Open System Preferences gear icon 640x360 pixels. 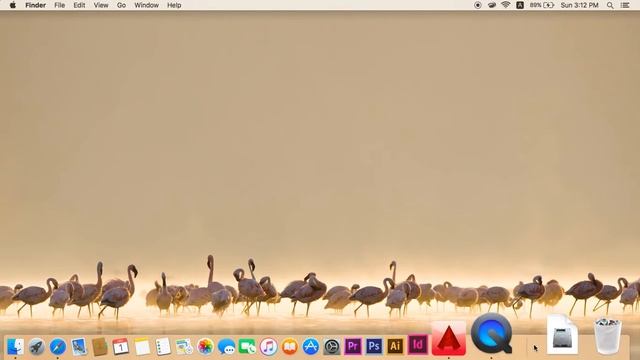click(332, 347)
